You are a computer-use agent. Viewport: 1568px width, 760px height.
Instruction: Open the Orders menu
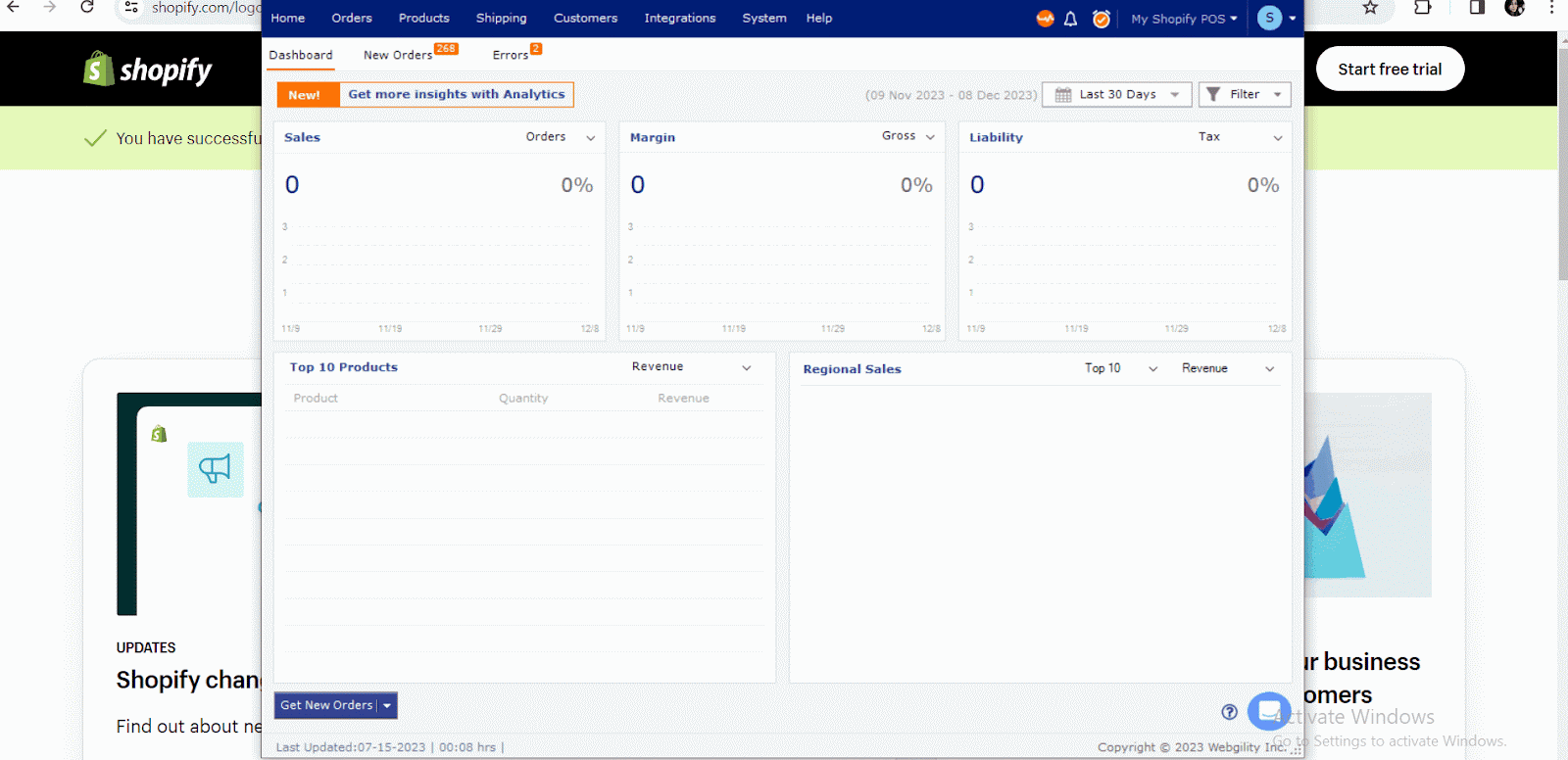coord(352,18)
